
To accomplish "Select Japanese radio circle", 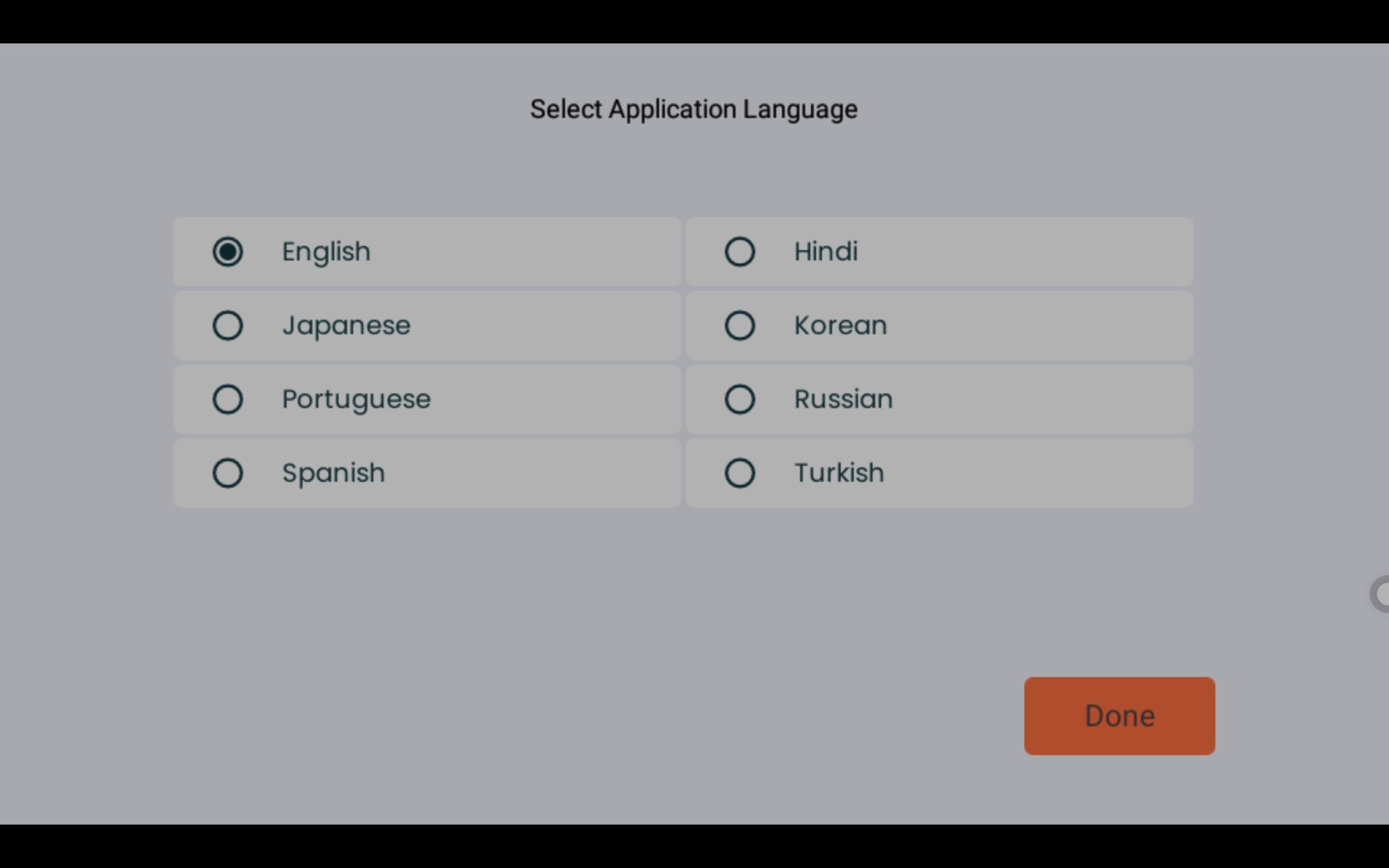I will (227, 325).
